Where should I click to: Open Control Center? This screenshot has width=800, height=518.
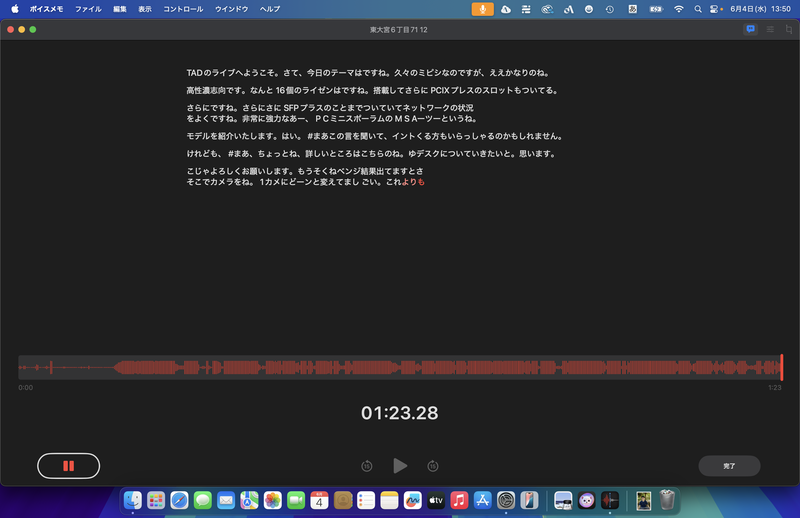pos(715,9)
